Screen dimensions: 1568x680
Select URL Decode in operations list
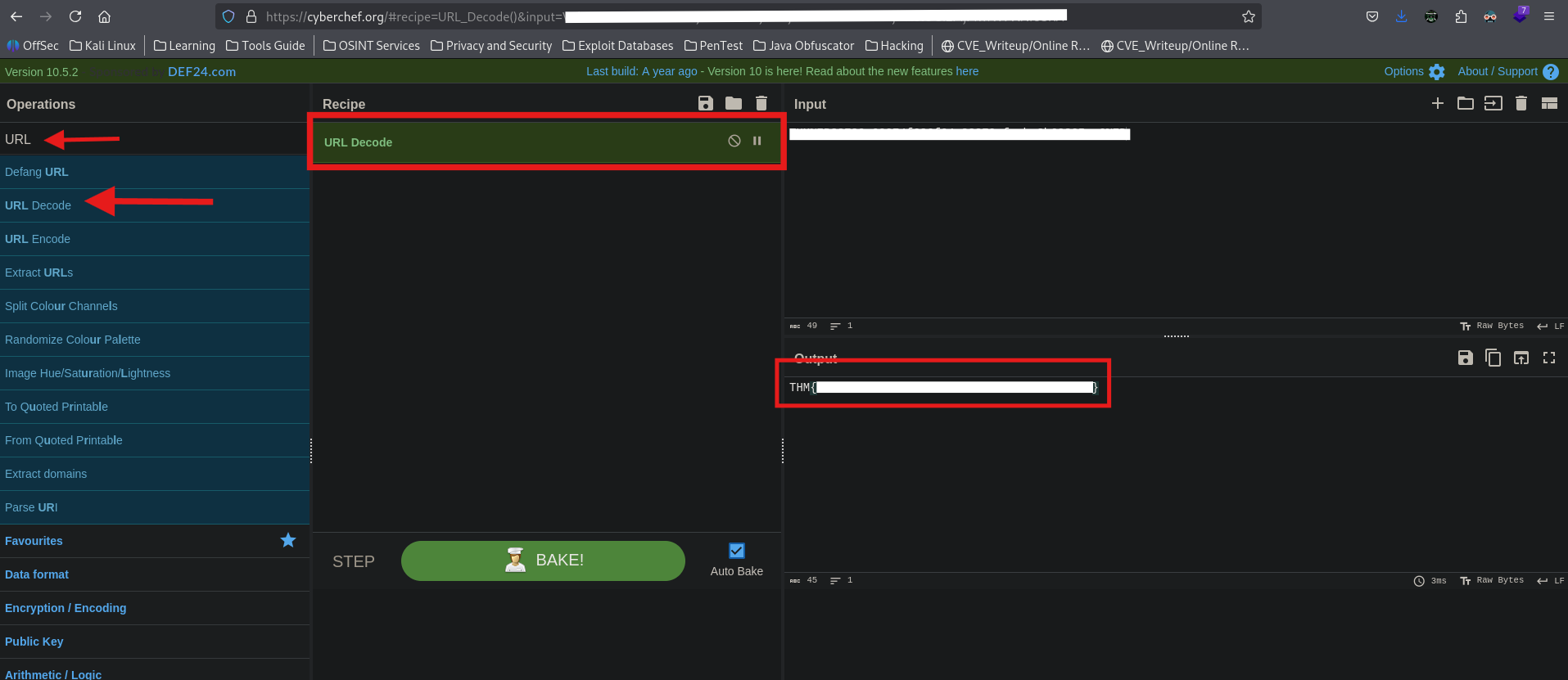155,205
